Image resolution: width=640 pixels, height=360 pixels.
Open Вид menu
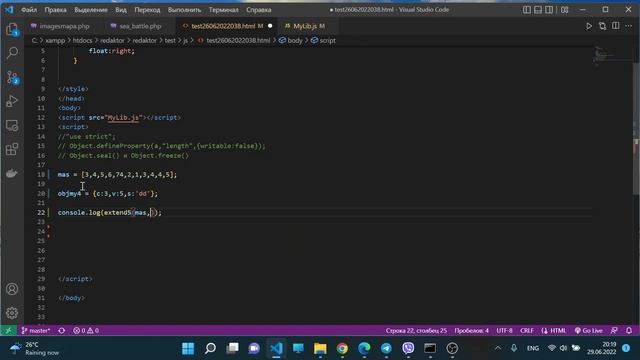point(121,9)
